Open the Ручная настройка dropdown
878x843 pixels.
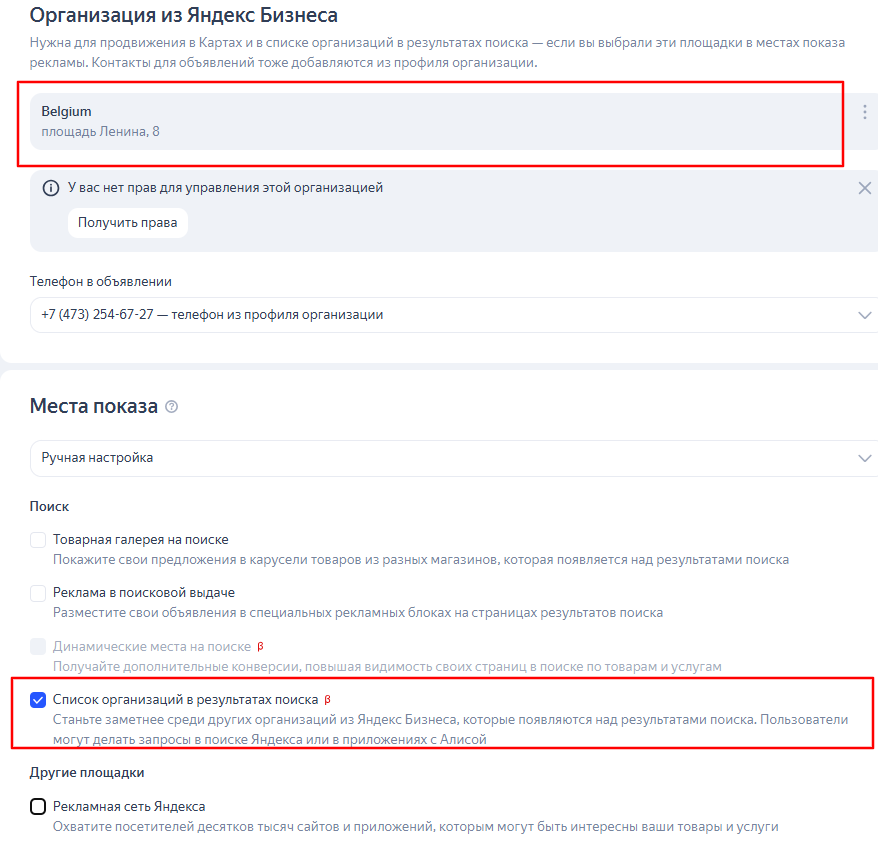click(454, 458)
